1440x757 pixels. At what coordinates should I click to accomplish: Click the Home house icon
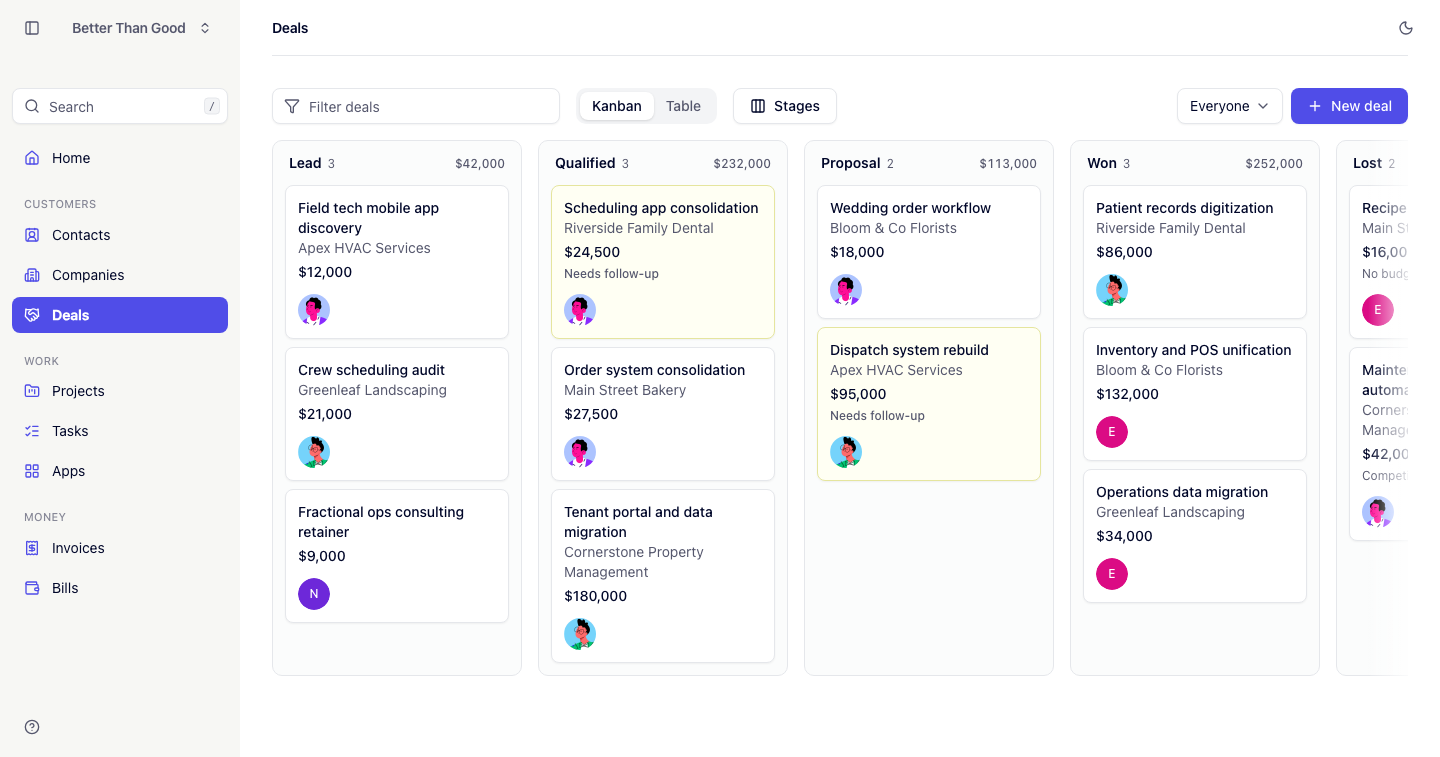point(32,158)
